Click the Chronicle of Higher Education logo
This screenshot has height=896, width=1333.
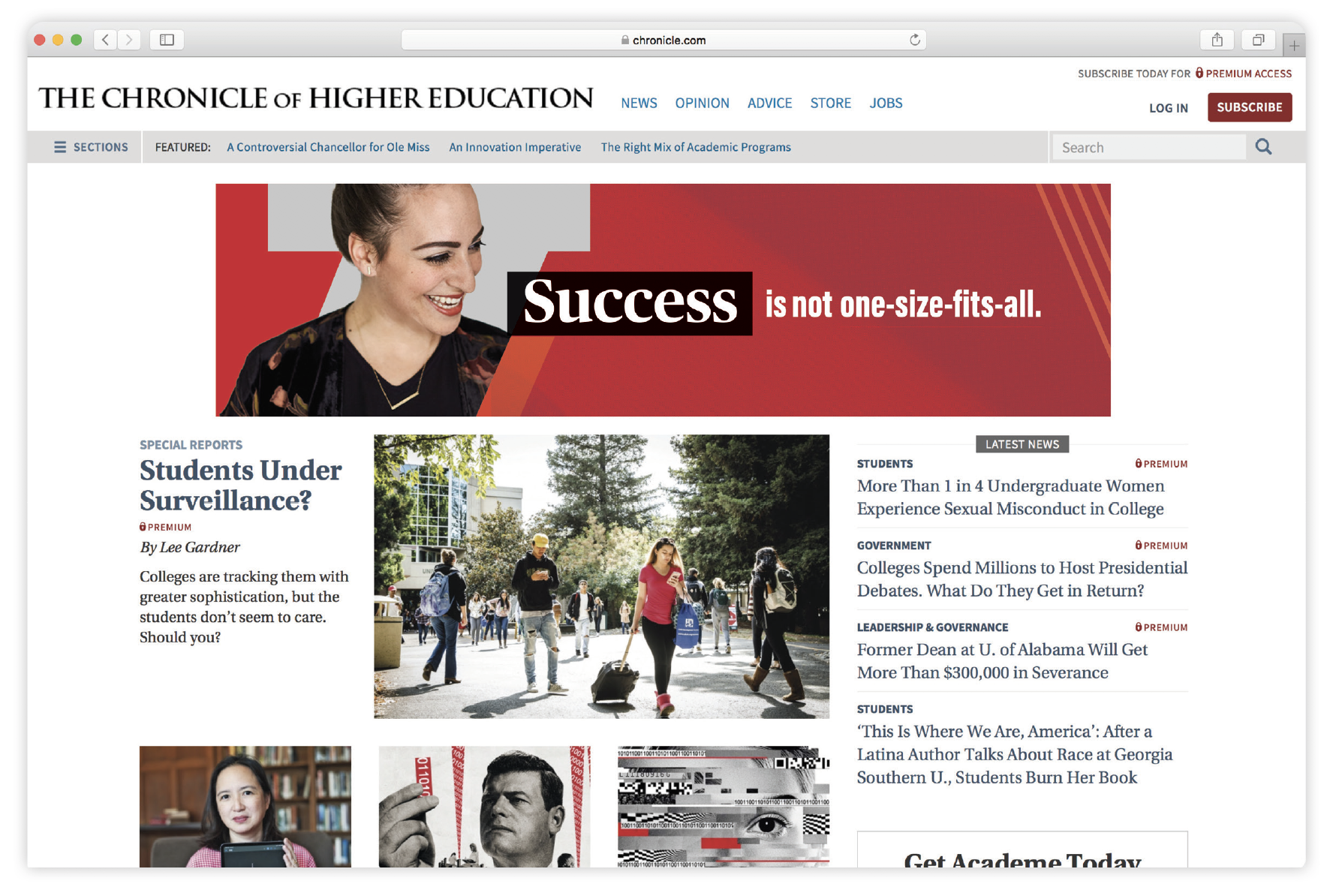point(315,98)
